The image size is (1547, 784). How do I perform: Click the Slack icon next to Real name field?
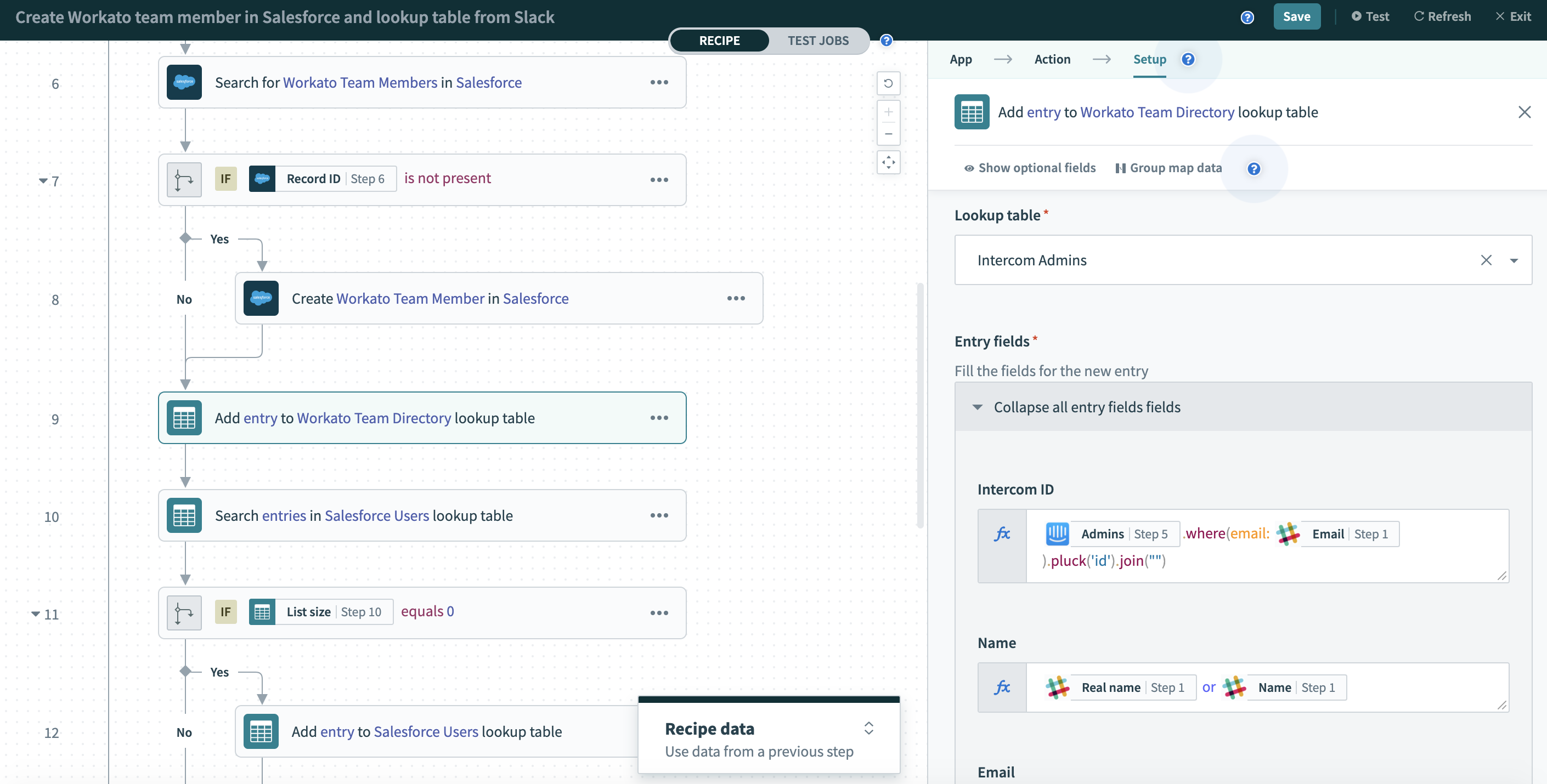click(x=1057, y=687)
